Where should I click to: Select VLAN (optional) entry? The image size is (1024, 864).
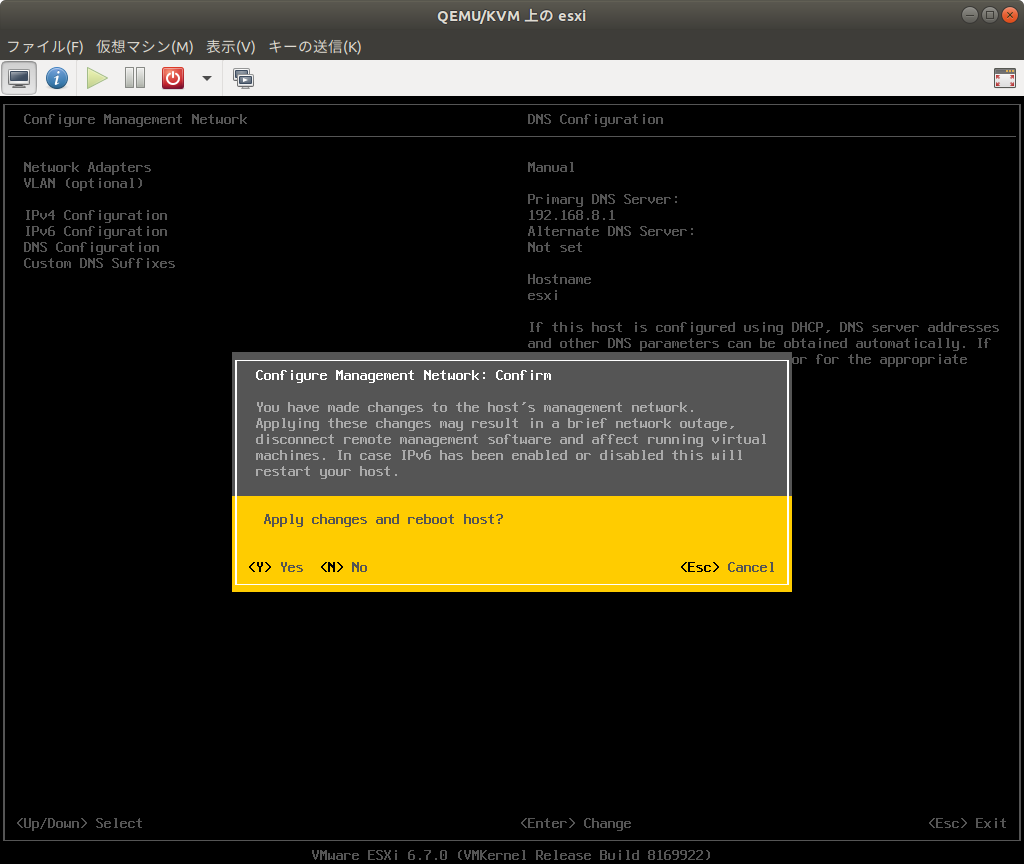84,184
